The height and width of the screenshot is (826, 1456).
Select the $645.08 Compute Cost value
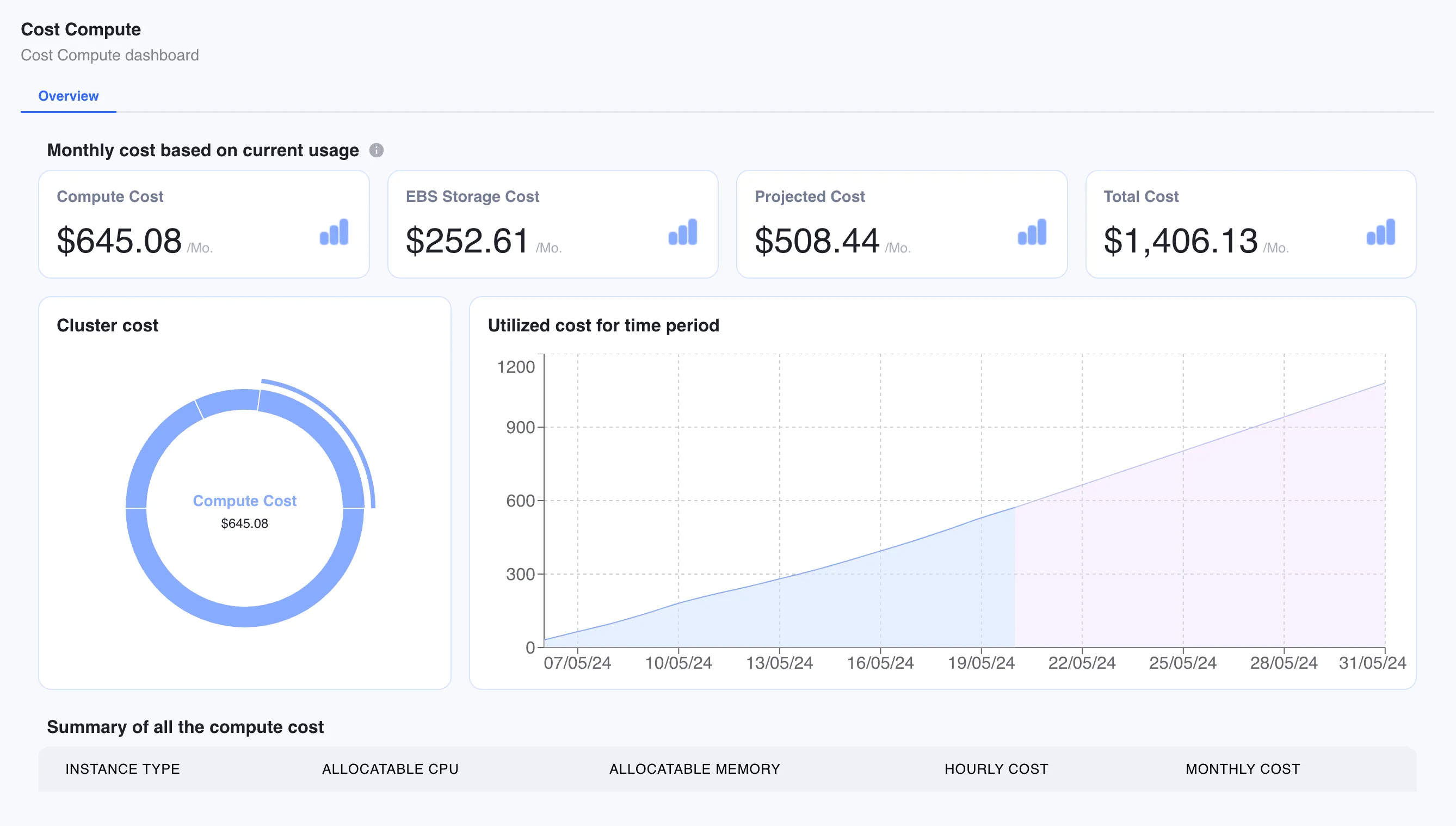(119, 241)
